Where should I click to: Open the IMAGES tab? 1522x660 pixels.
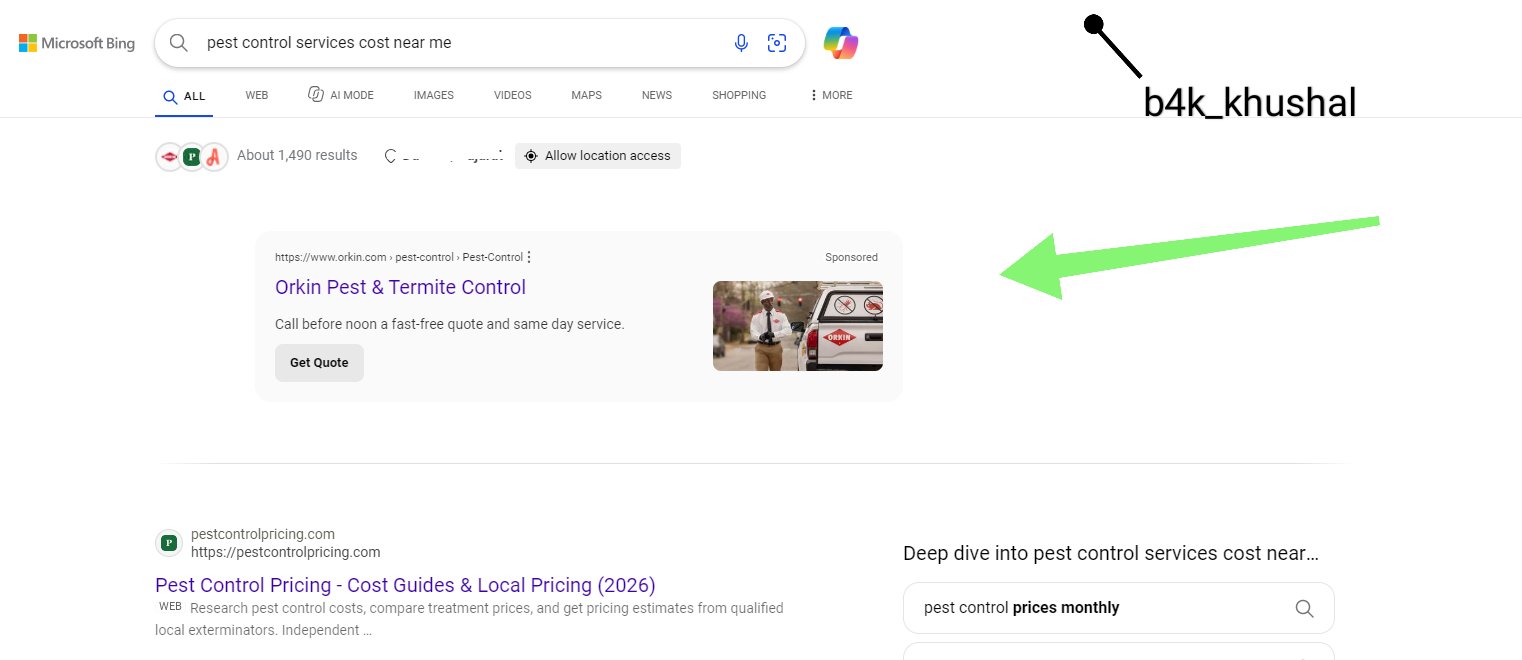pos(434,96)
